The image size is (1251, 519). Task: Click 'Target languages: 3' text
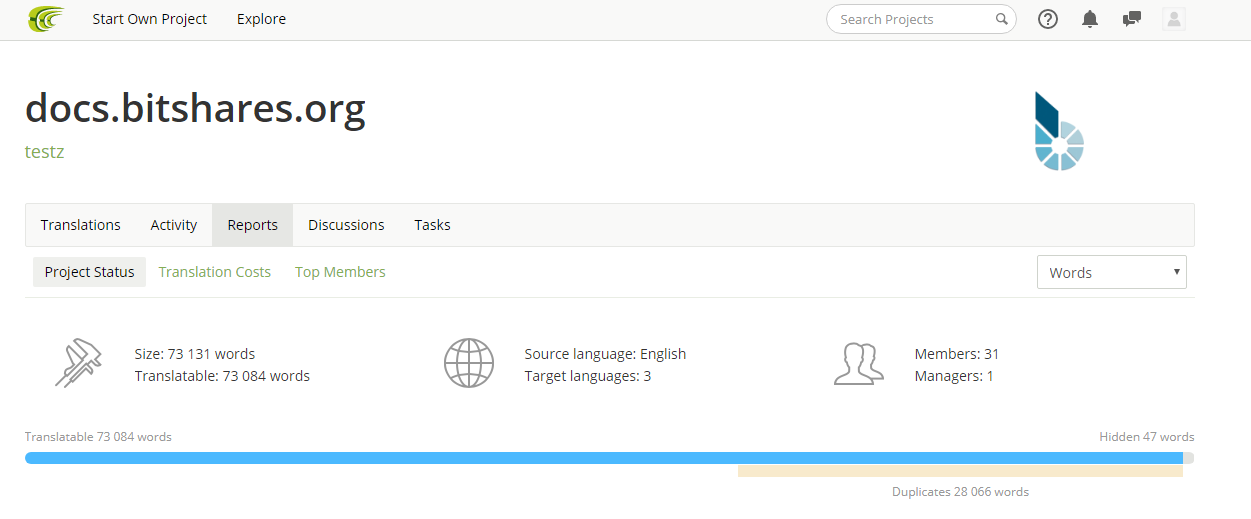tap(588, 376)
